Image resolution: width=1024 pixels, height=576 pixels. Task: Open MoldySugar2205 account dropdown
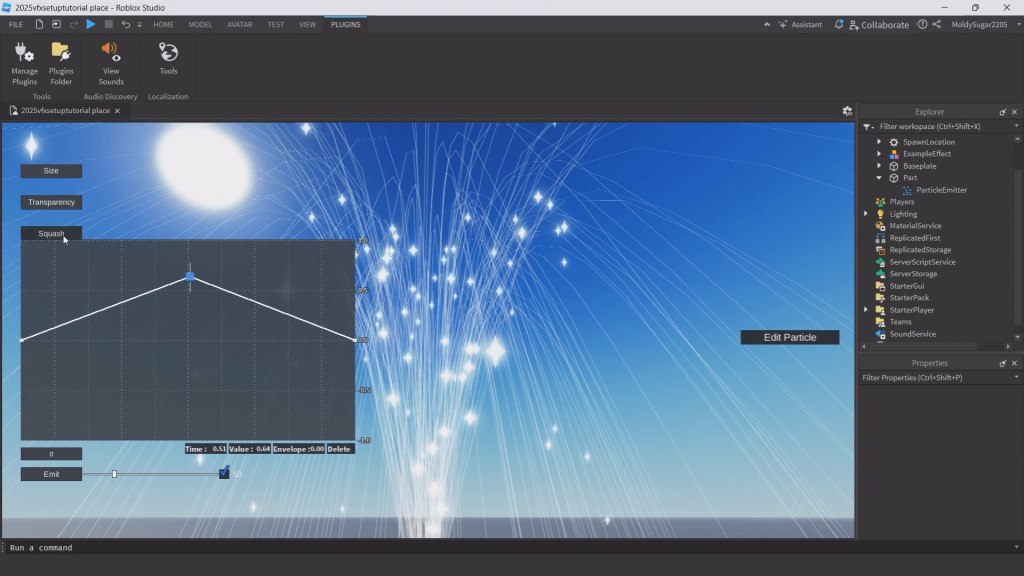pyautogui.click(x=985, y=24)
